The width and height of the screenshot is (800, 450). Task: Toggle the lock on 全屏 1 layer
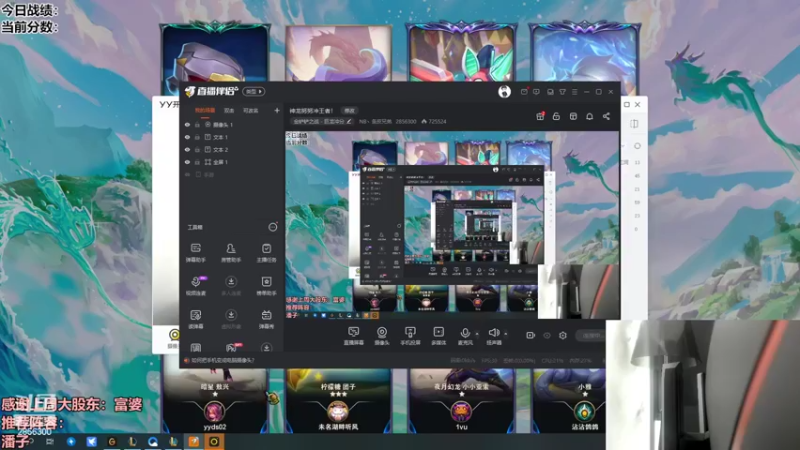(197, 162)
